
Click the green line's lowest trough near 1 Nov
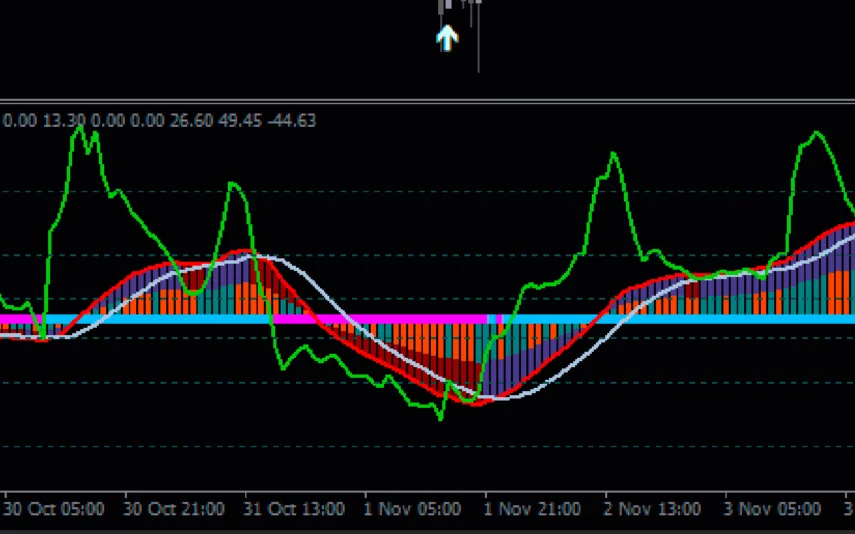click(x=441, y=418)
